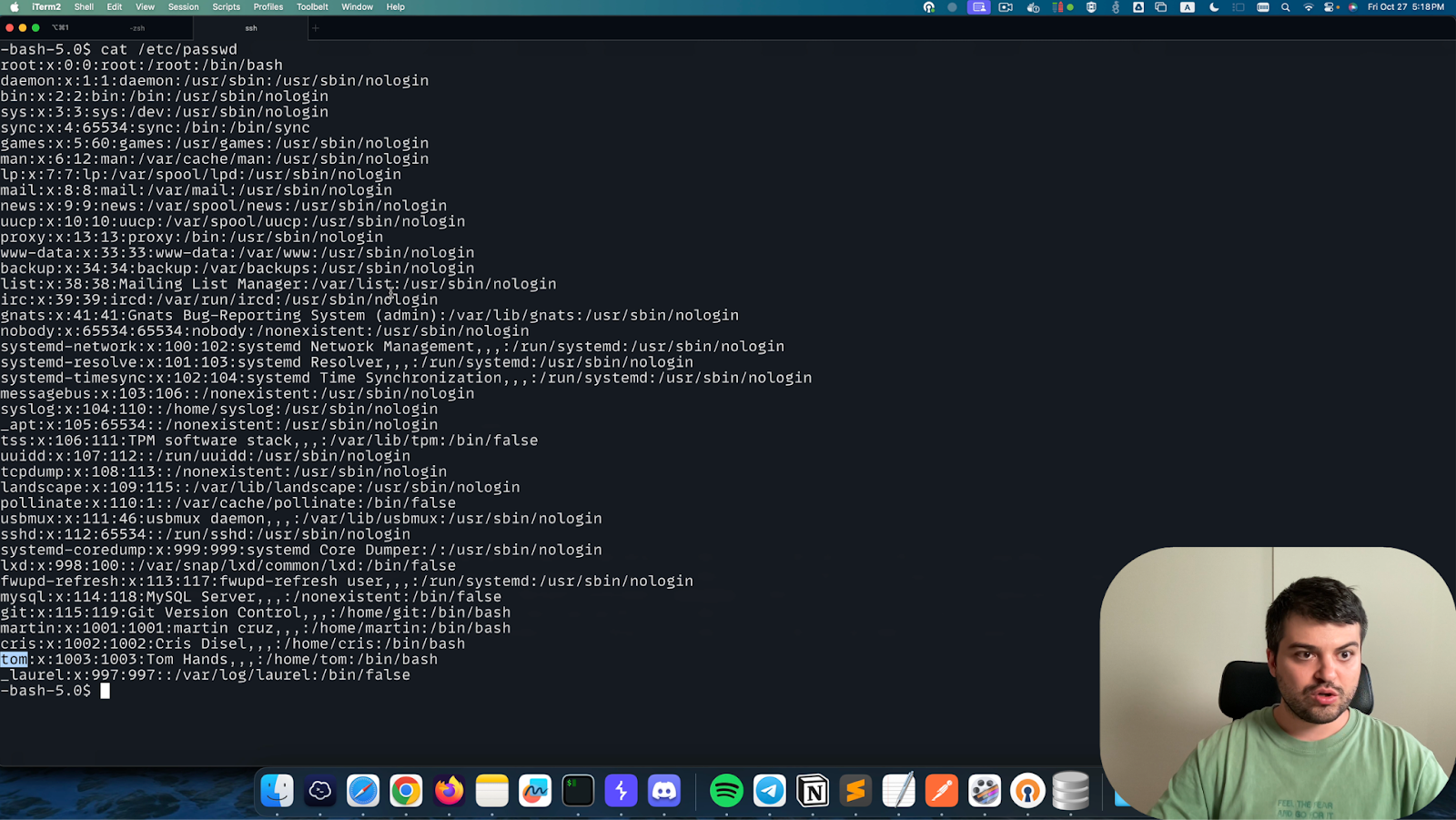This screenshot has width=1456, height=820.
Task: Open the Shell menu
Action: tap(84, 6)
